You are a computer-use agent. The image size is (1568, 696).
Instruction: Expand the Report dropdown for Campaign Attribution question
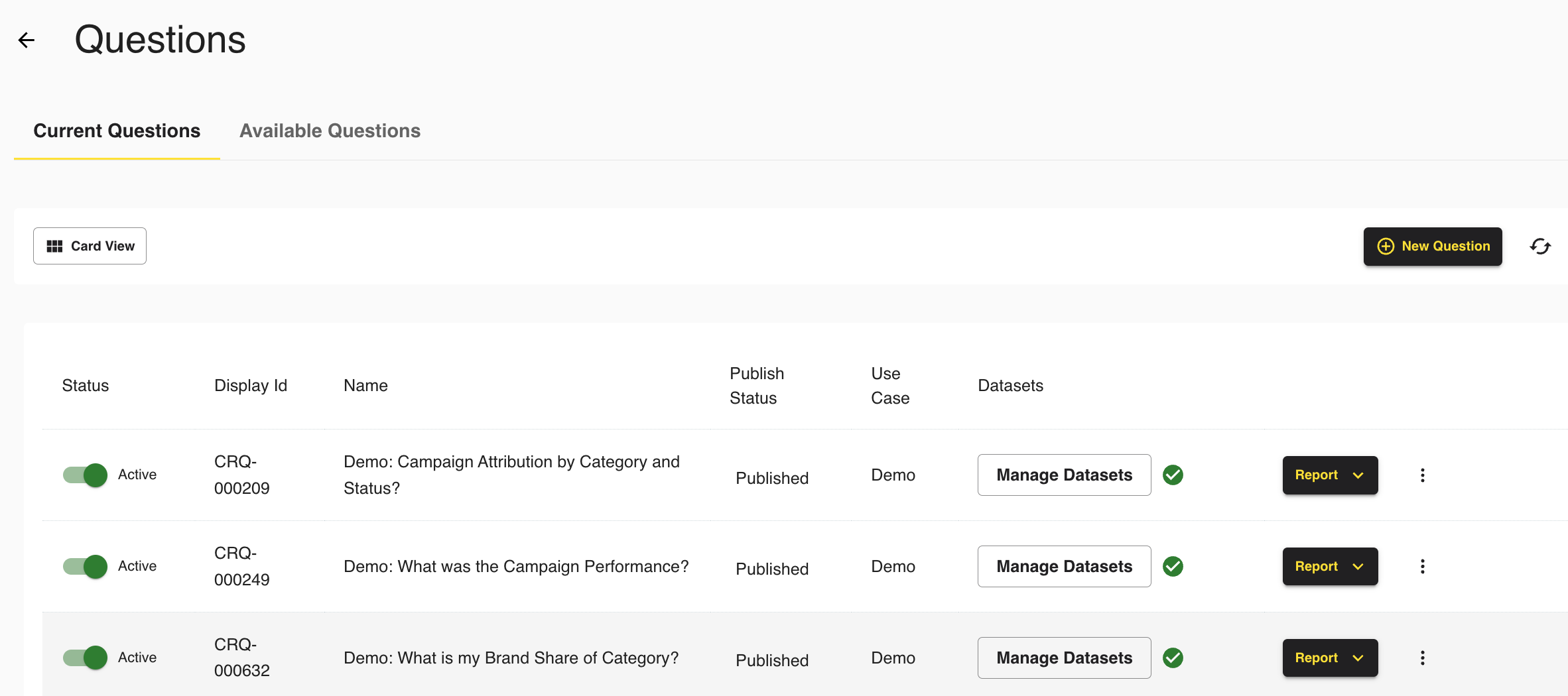point(1329,475)
